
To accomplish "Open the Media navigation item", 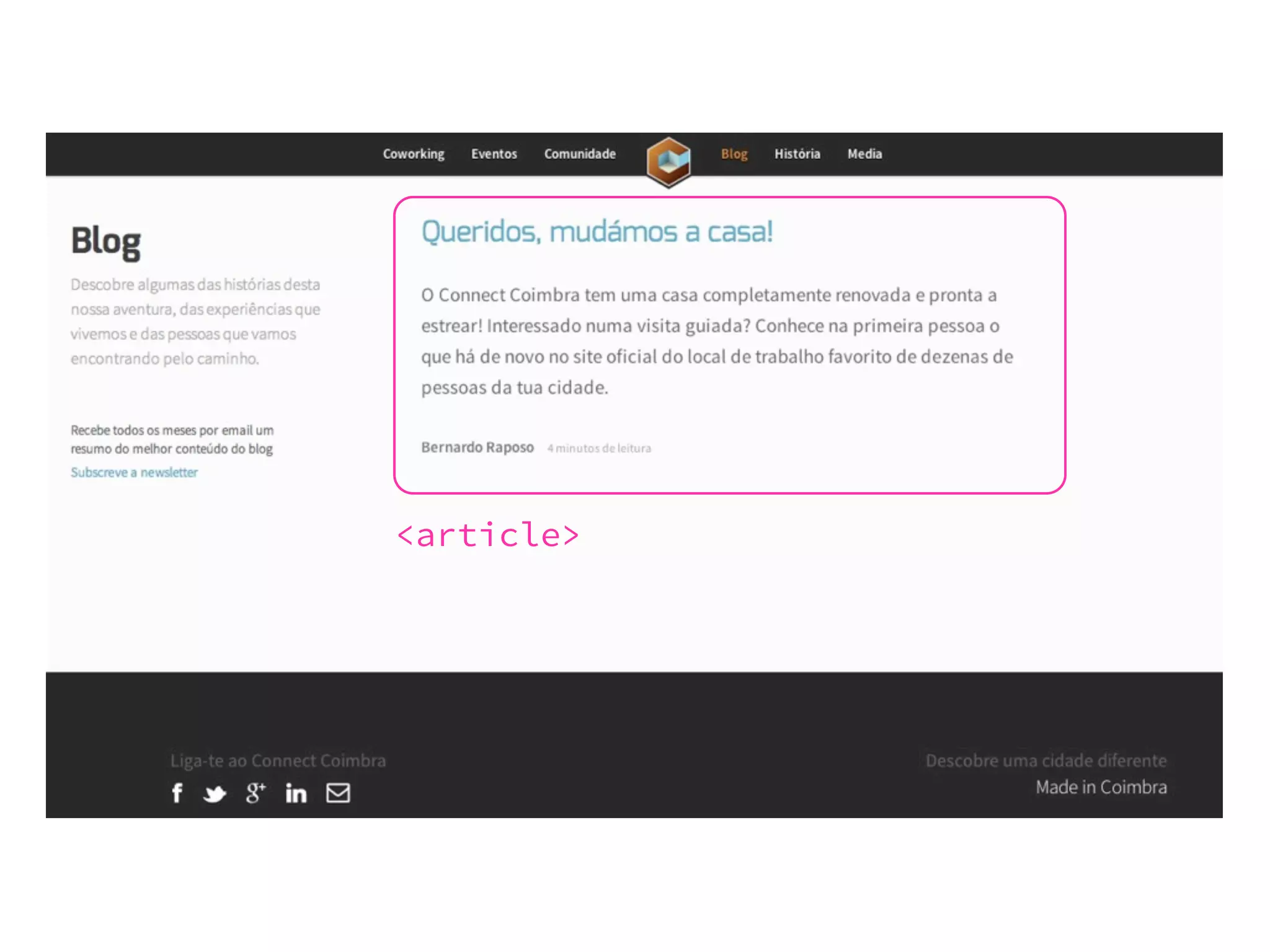I will pyautogui.click(x=864, y=154).
